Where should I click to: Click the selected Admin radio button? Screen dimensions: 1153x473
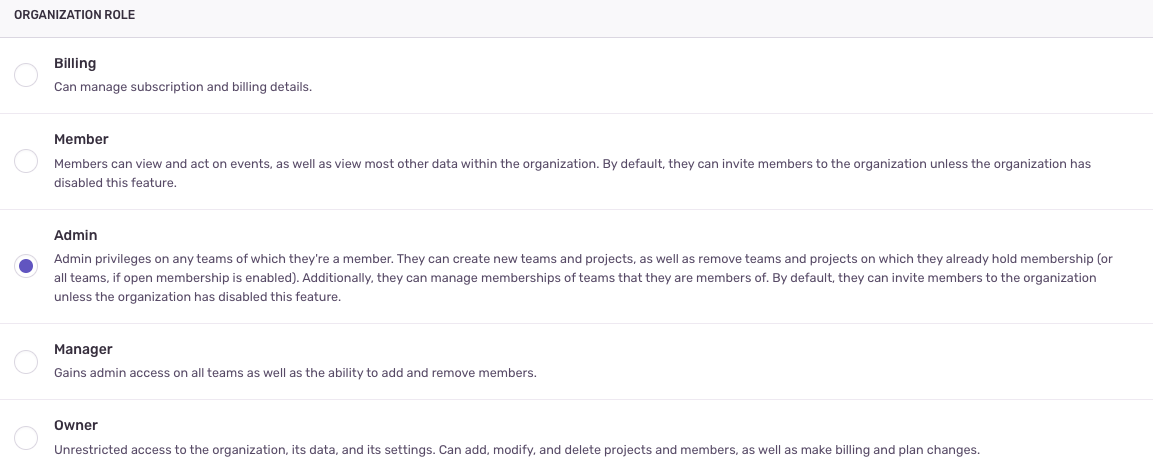(26, 266)
